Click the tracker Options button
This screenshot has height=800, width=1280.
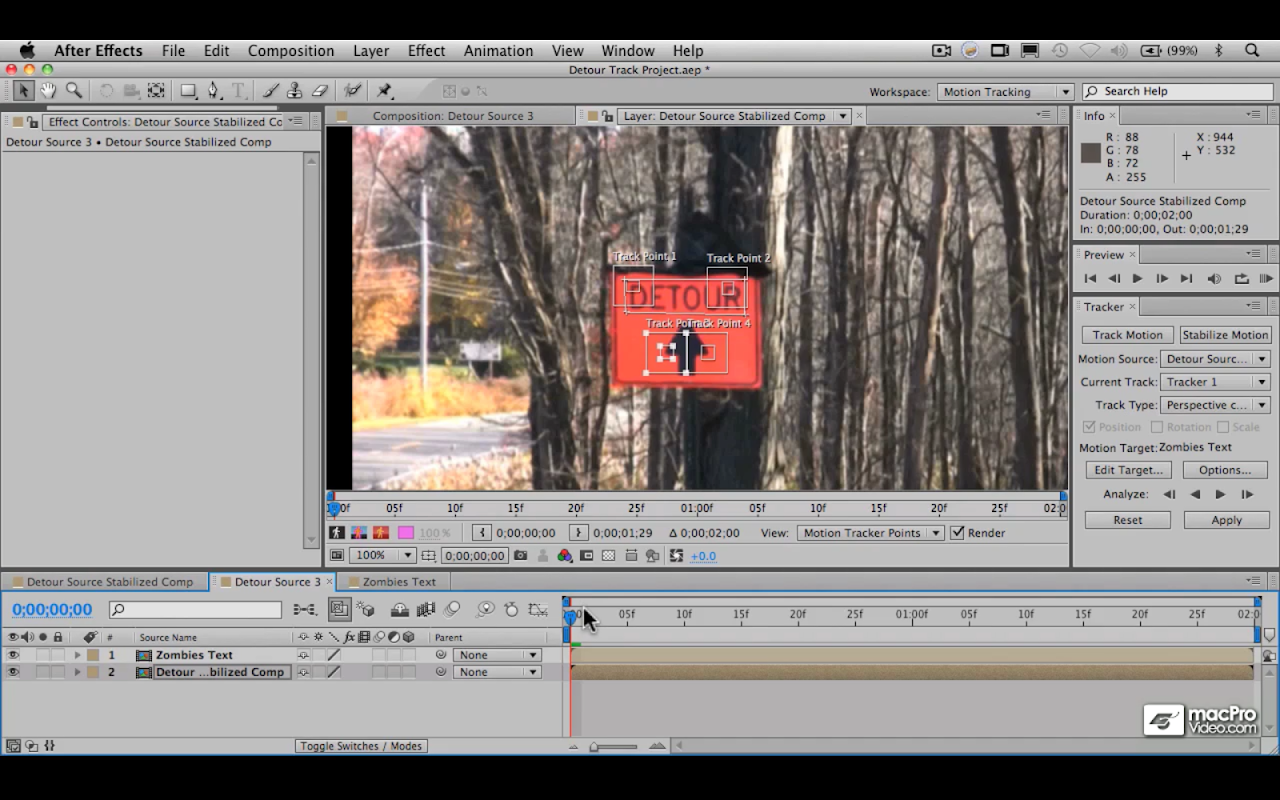pyautogui.click(x=1225, y=470)
